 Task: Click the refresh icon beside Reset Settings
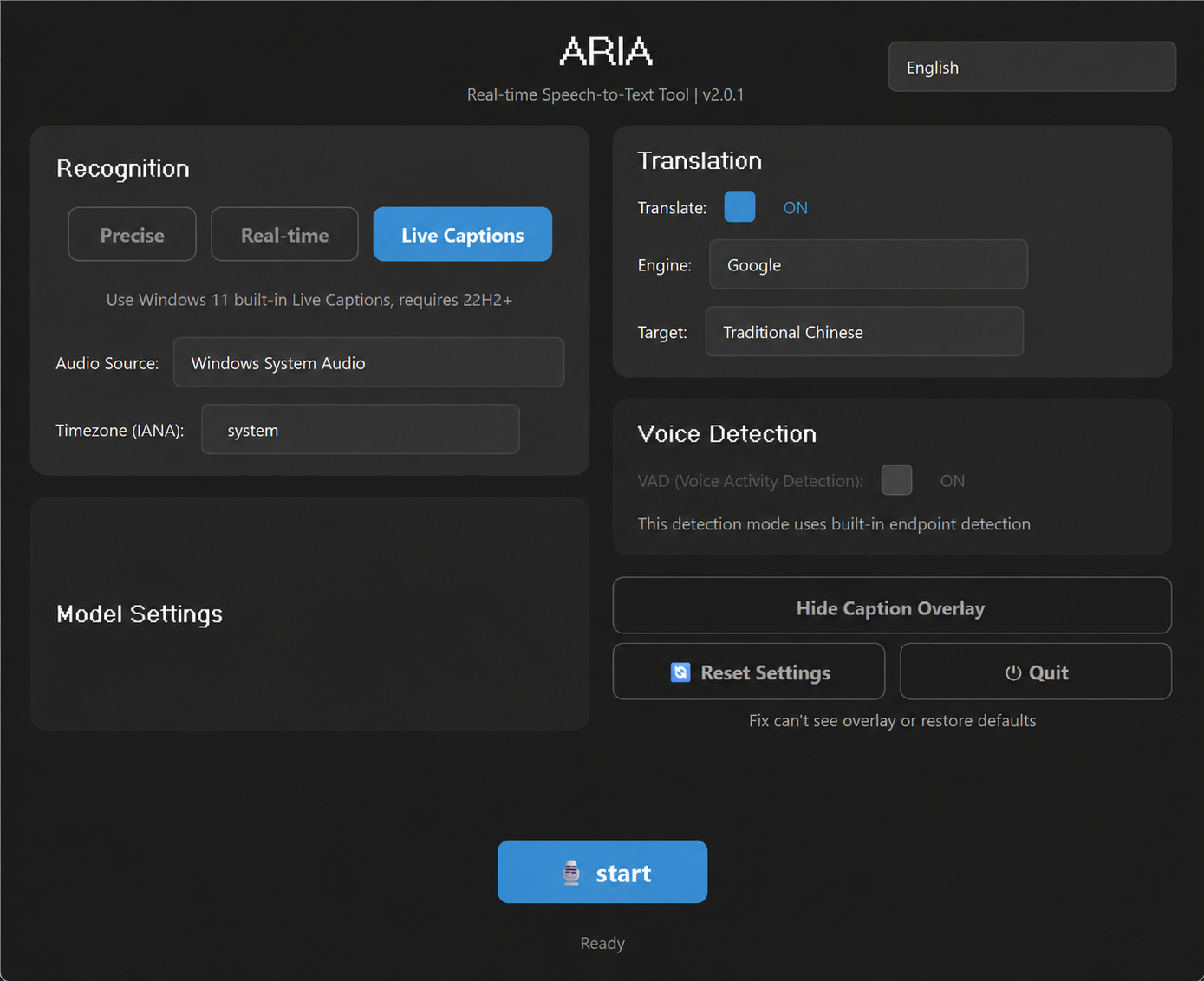(x=680, y=672)
